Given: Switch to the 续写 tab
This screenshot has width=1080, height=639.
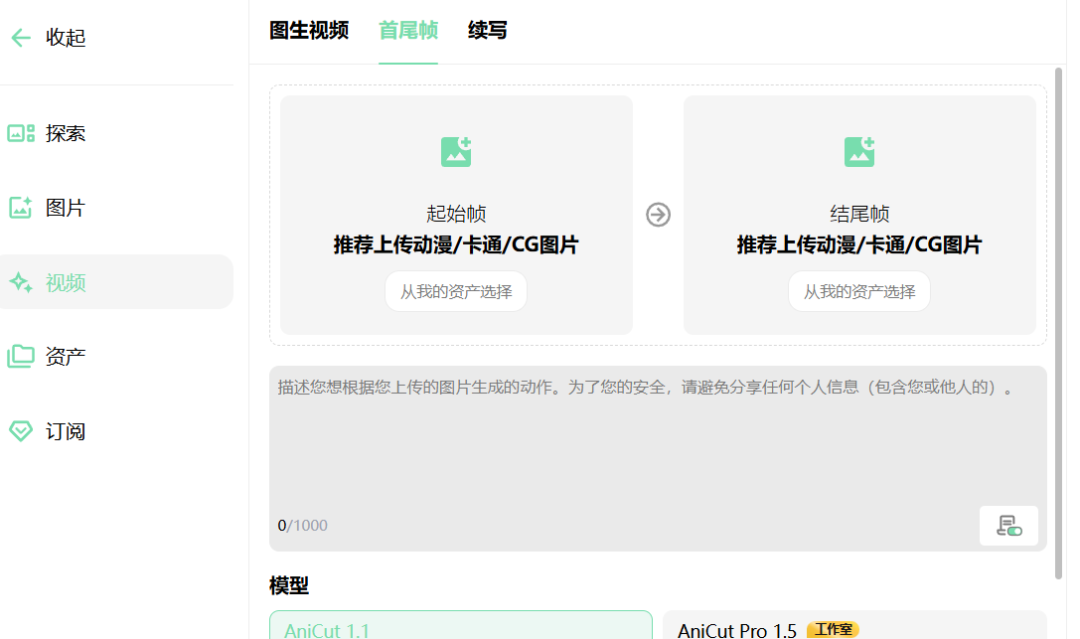Looking at the screenshot, I should point(487,31).
